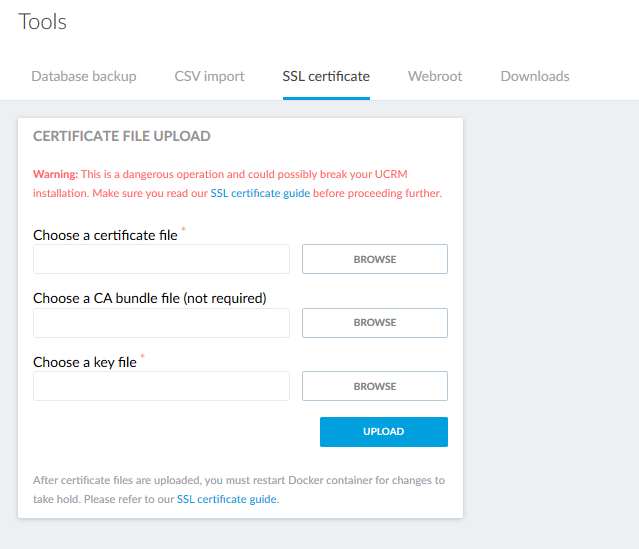This screenshot has width=639, height=549.
Task: Click the certificate file text field
Action: (161, 259)
